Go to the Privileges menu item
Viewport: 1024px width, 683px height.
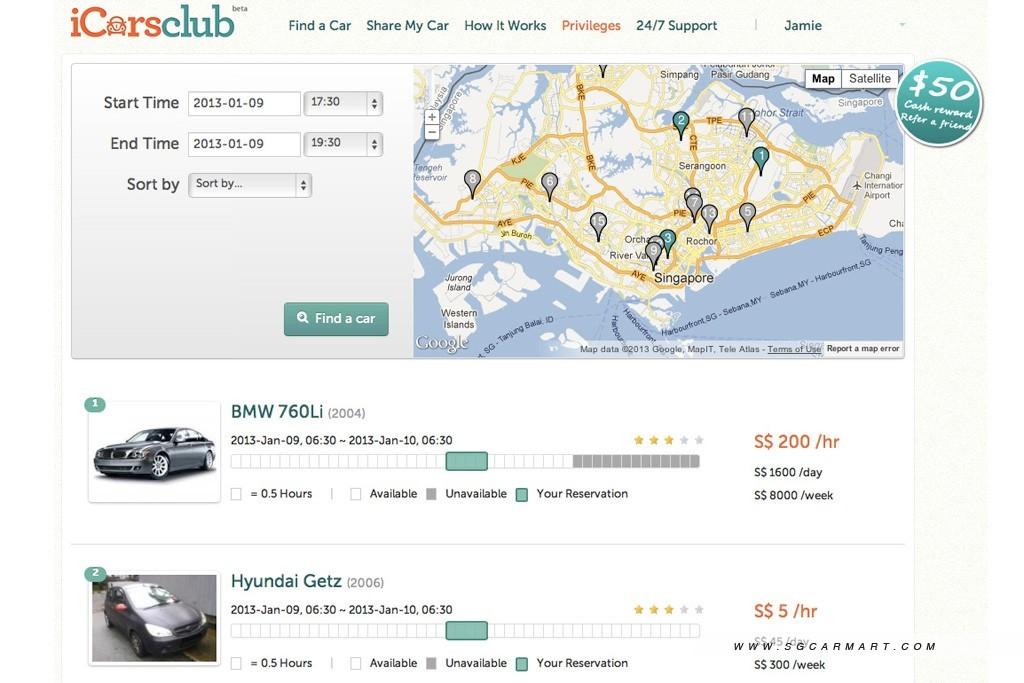591,25
